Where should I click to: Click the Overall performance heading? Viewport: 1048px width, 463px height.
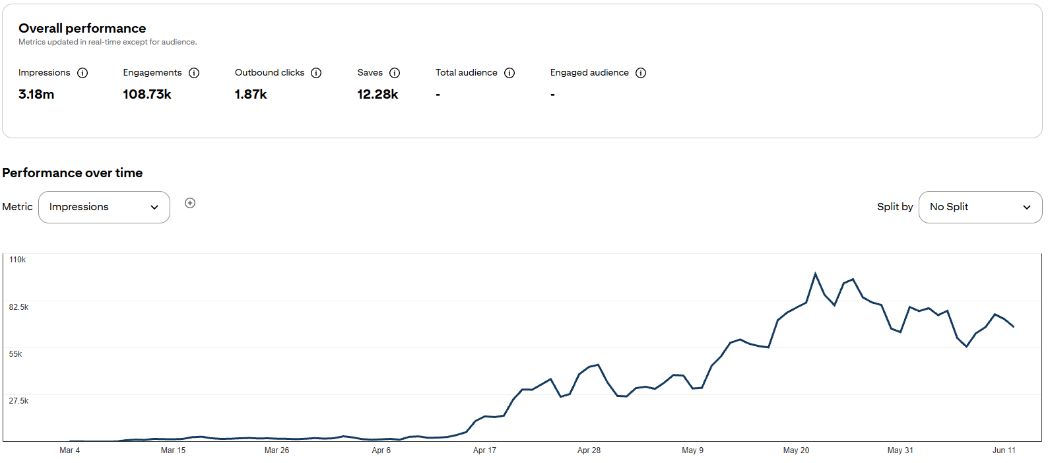point(82,28)
